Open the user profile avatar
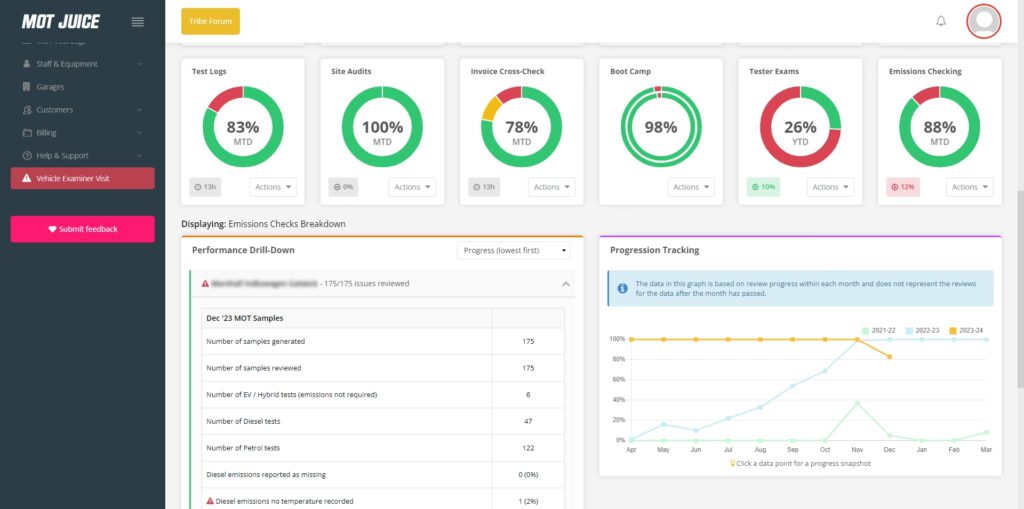 (x=984, y=21)
